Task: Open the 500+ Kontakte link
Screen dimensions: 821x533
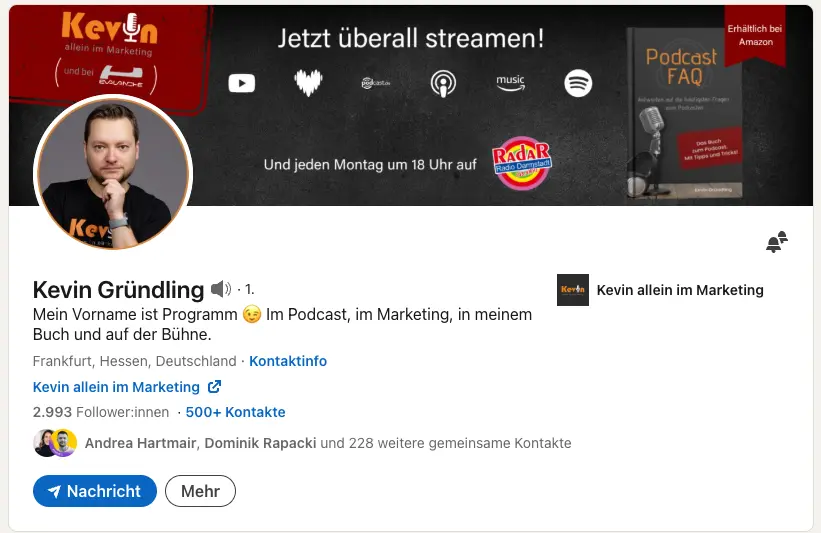Action: tap(236, 412)
